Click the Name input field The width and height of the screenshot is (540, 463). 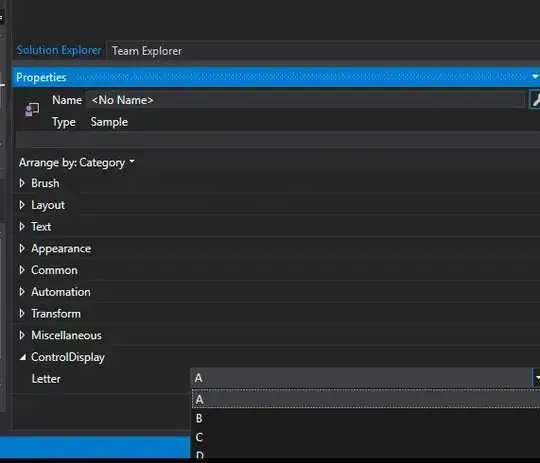click(305, 100)
